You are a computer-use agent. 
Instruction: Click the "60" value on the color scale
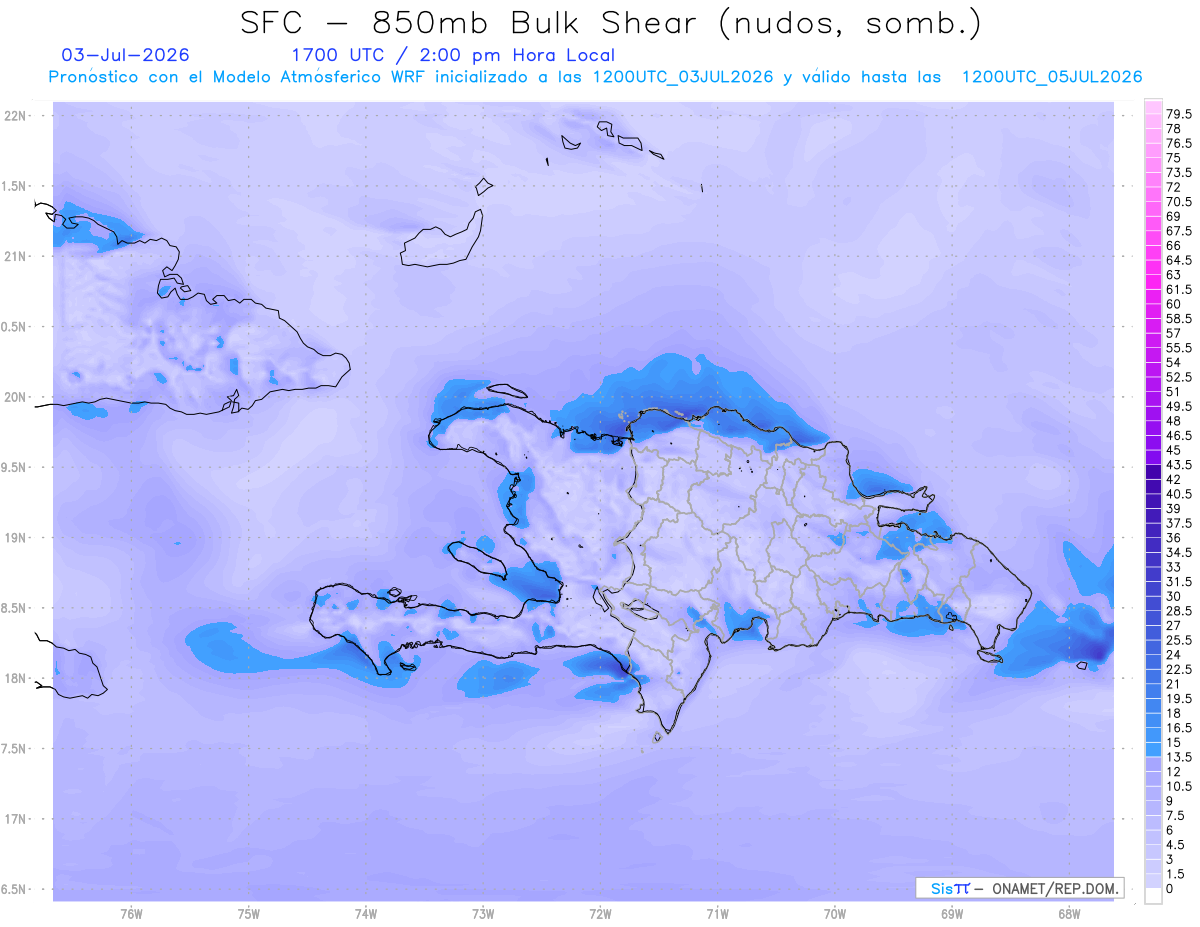tap(1173, 303)
